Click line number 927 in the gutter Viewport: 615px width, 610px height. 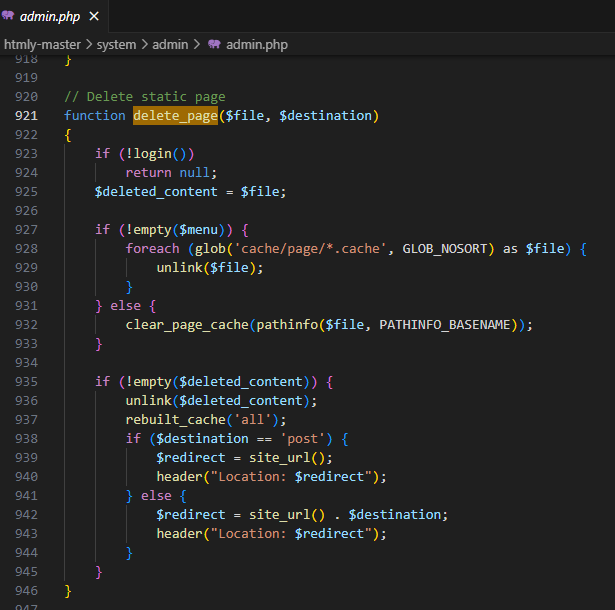(26, 230)
